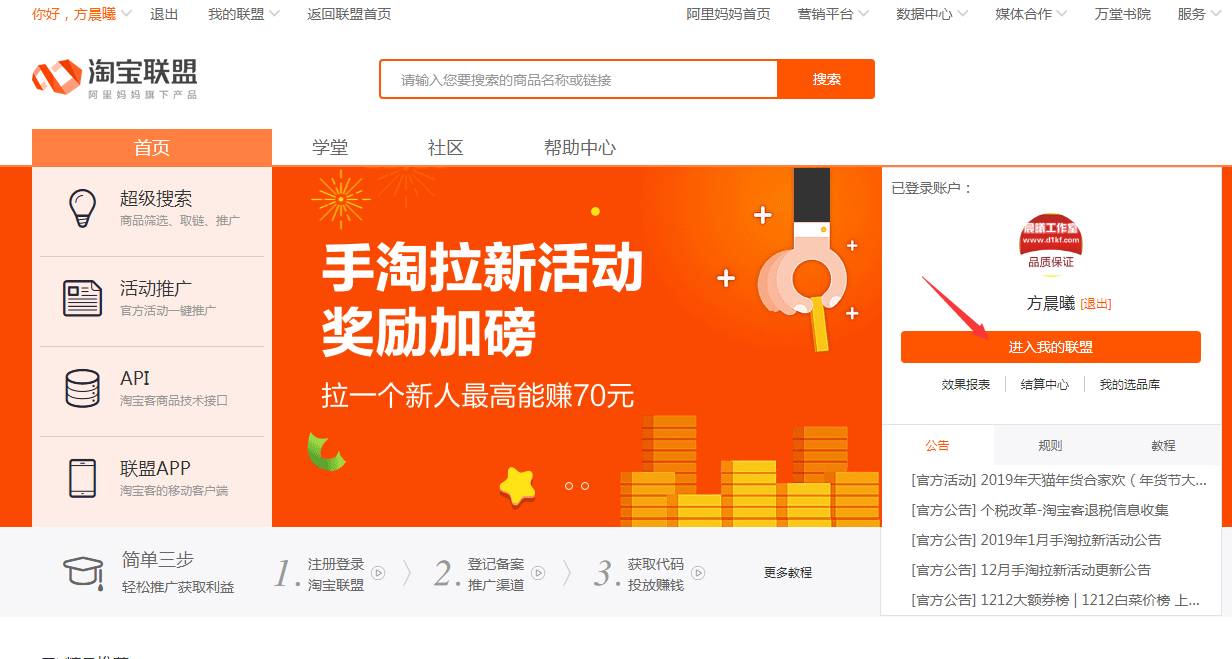Click the lightbulb icon for 超级搜索
Image resolution: width=1232 pixels, height=659 pixels.
(82, 208)
